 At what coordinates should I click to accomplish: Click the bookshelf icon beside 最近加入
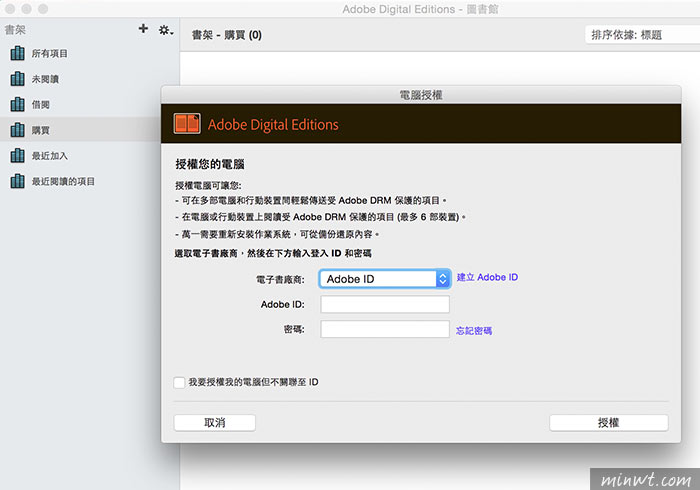click(x=17, y=156)
